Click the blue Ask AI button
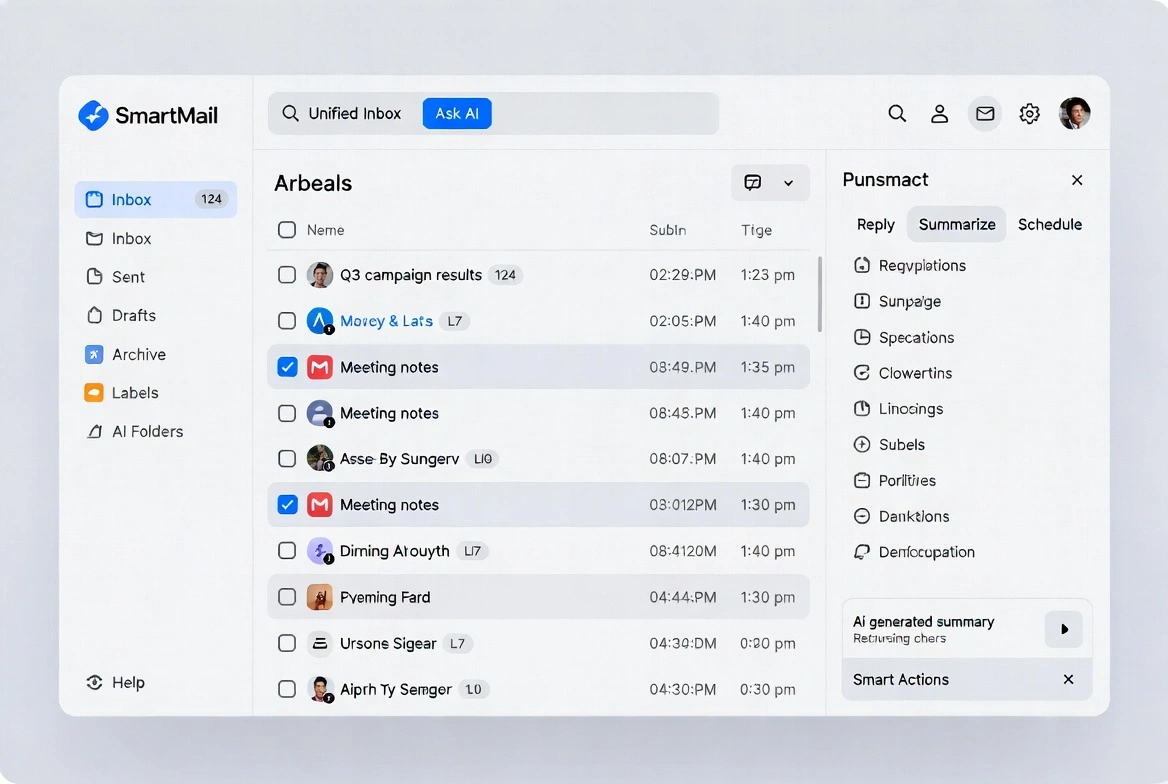This screenshot has width=1168, height=784. point(457,113)
